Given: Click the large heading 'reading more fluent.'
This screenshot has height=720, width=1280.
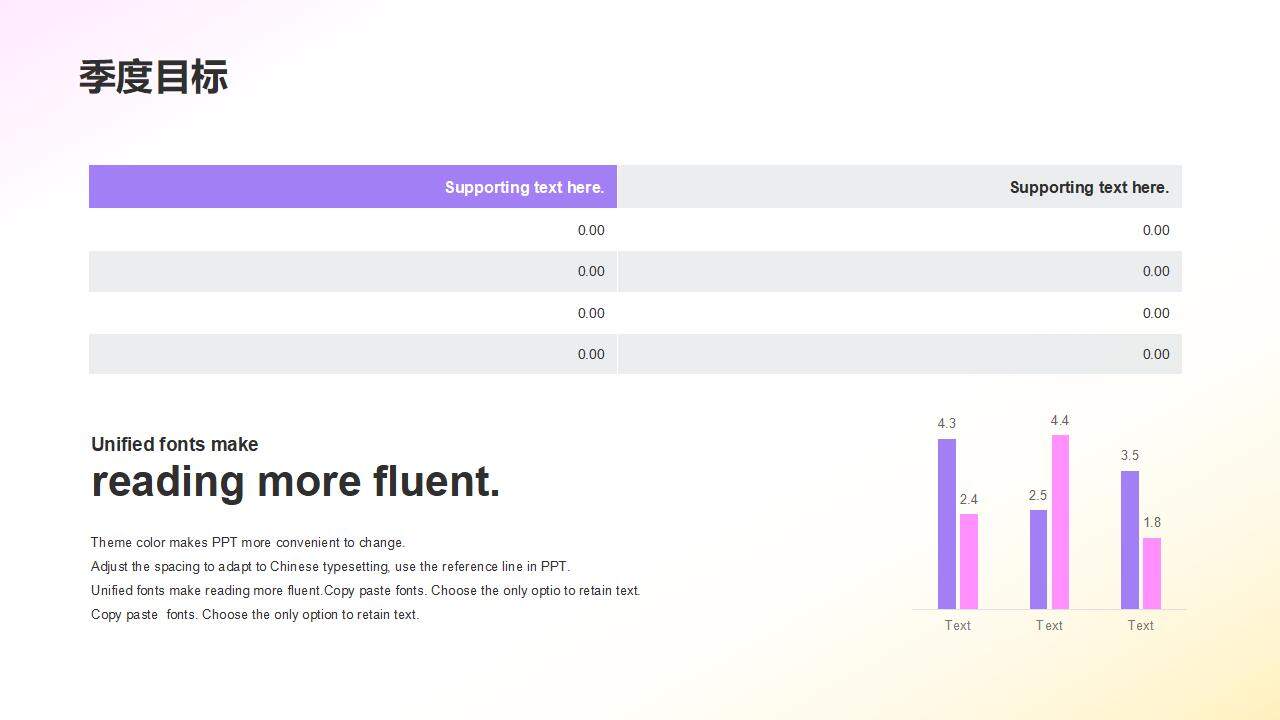Looking at the screenshot, I should [x=296, y=482].
